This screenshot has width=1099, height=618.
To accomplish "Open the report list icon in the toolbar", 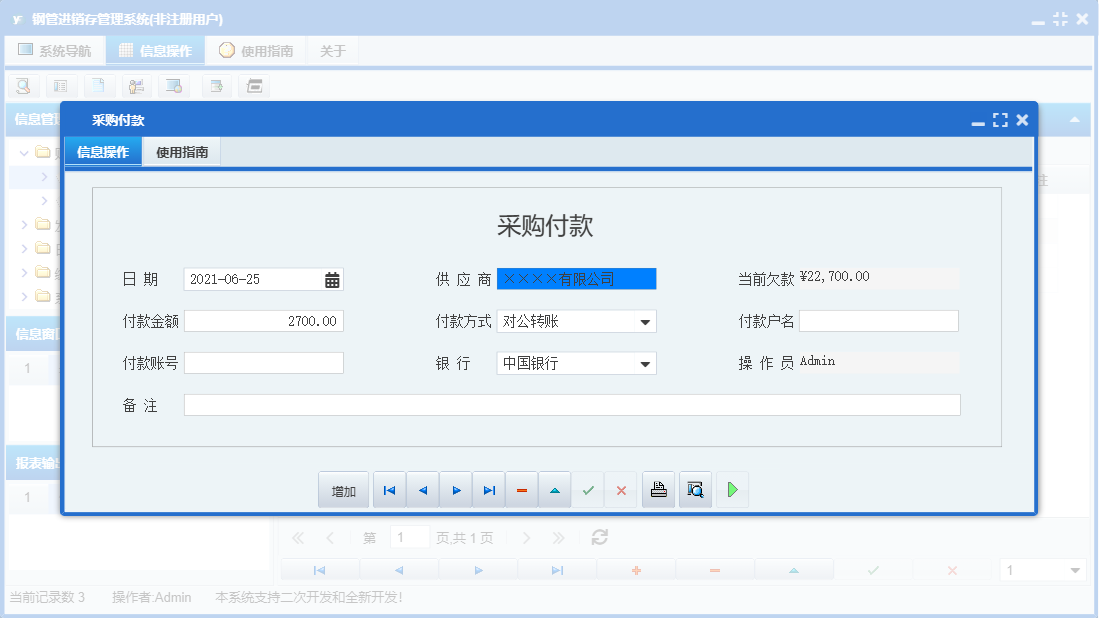I will [x=60, y=86].
